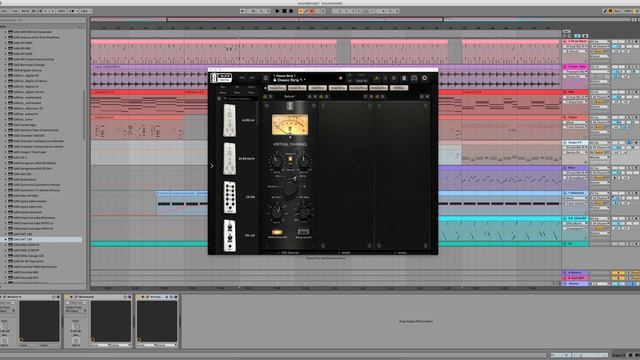This screenshot has width=640, height=360.
Task: Click the Slate Digital logo in the plugin
Action: 221,78
